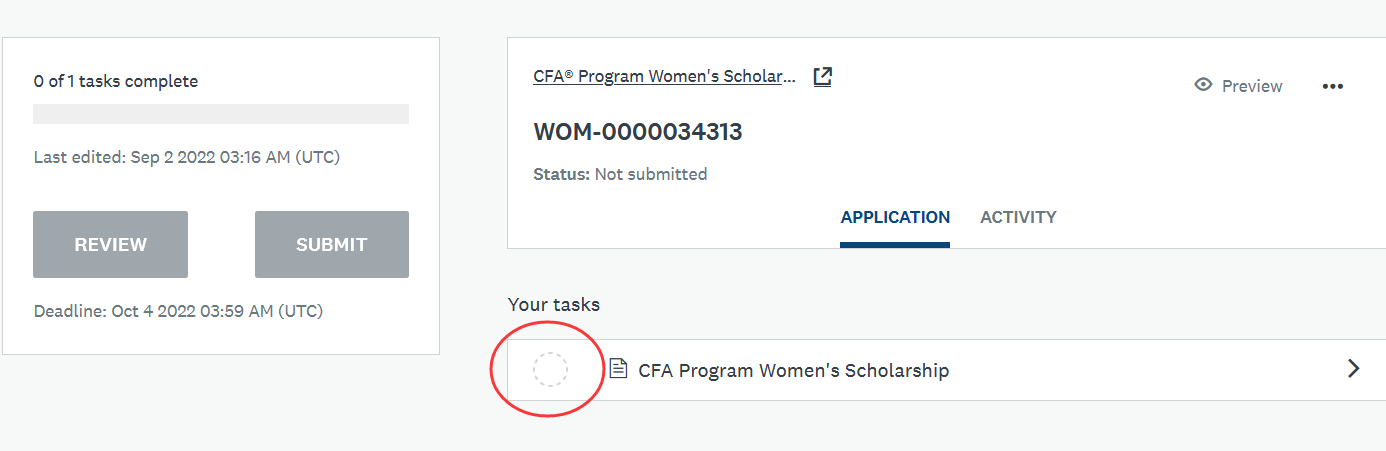This screenshot has height=451, width=1386.
Task: Click the eye icon next to Preview
Action: pos(1204,85)
